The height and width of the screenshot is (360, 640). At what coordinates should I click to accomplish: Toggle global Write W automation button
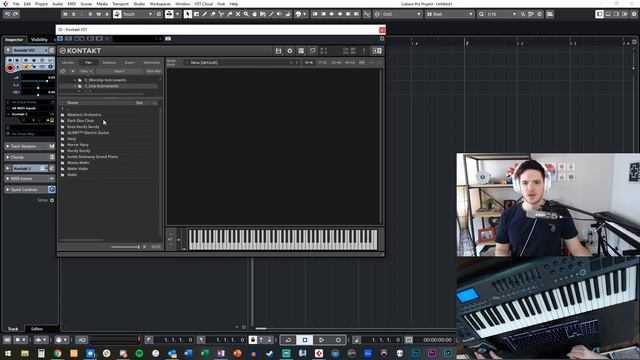(x=98, y=14)
